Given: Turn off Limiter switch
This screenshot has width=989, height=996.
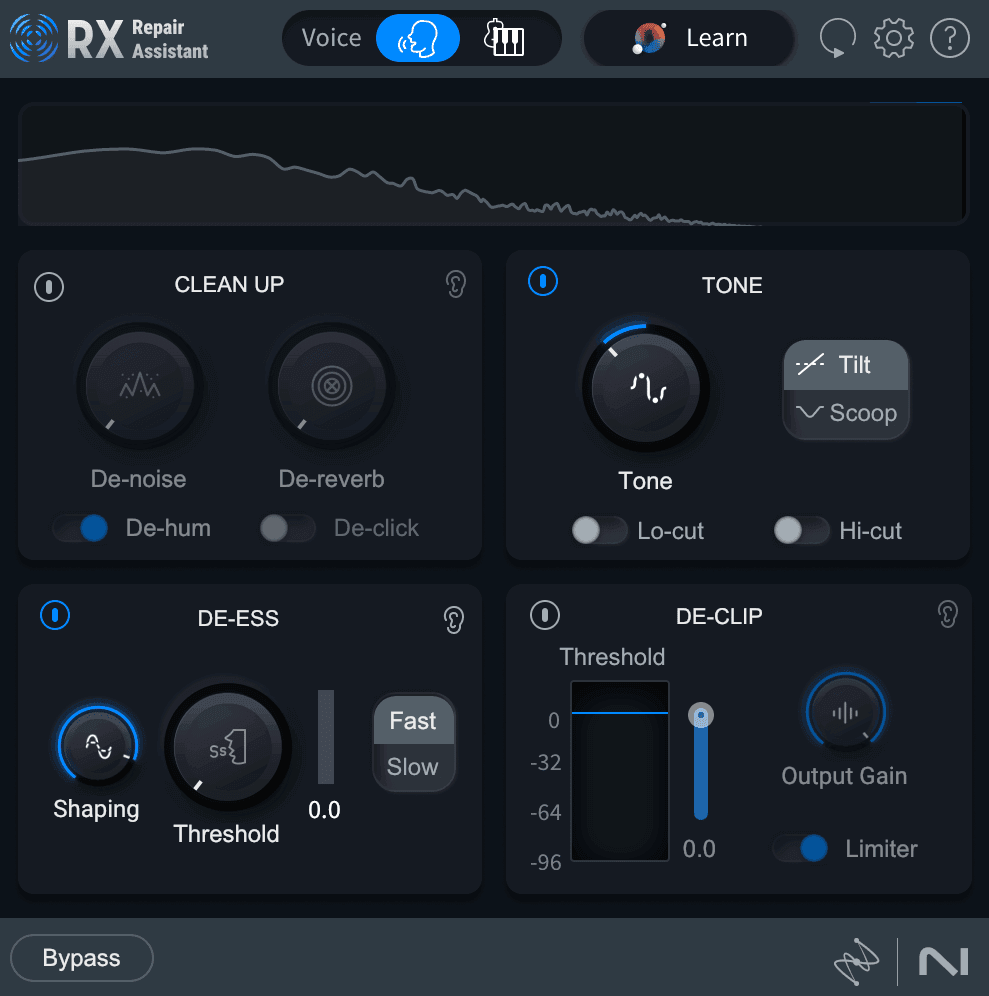Looking at the screenshot, I should pyautogui.click(x=801, y=848).
